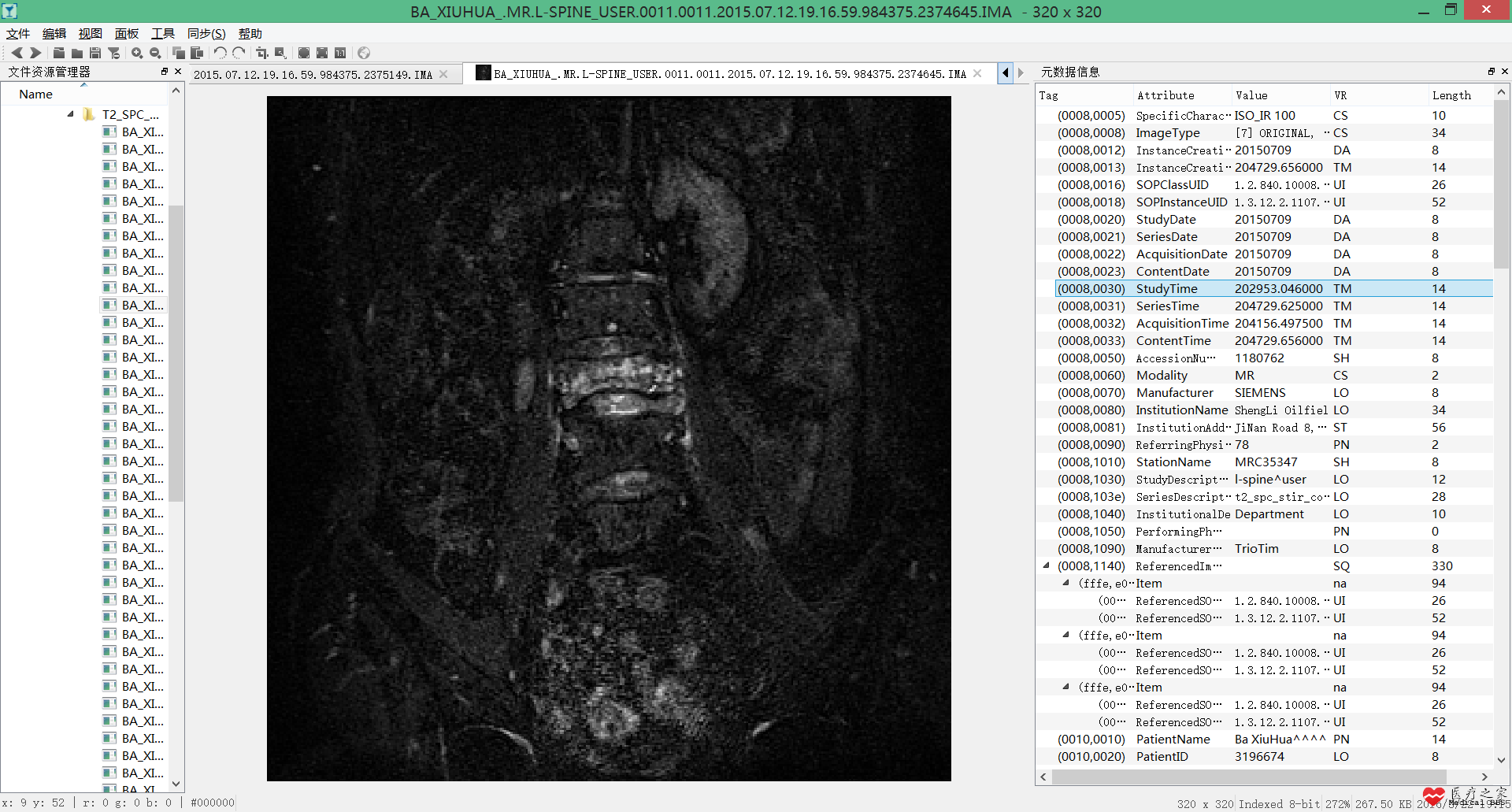This screenshot has width=1512, height=812.
Task: Collapse the first (fffe,e0 Item with length 94
Action: 1066,583
